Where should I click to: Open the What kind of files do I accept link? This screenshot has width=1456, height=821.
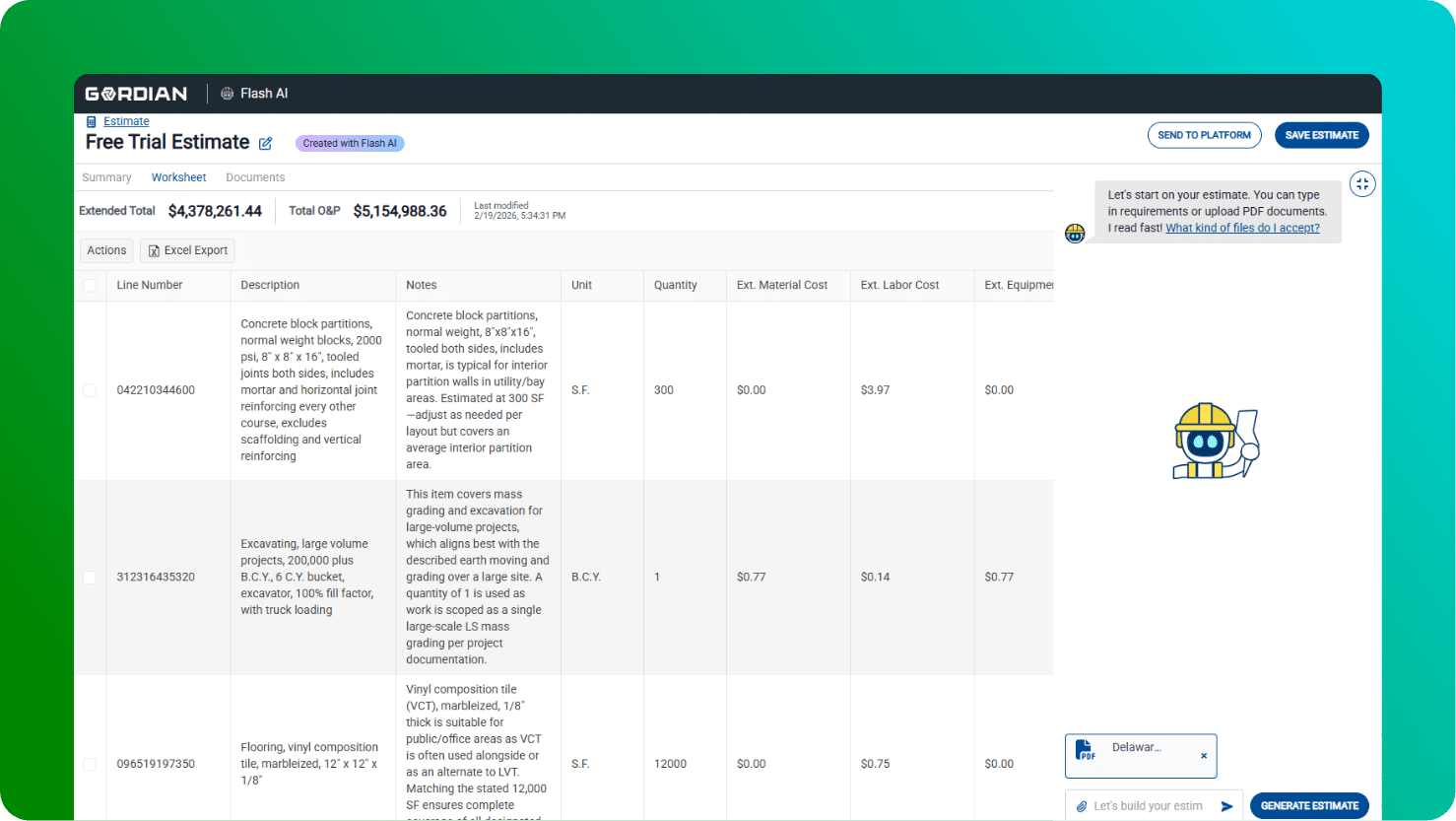1242,227
